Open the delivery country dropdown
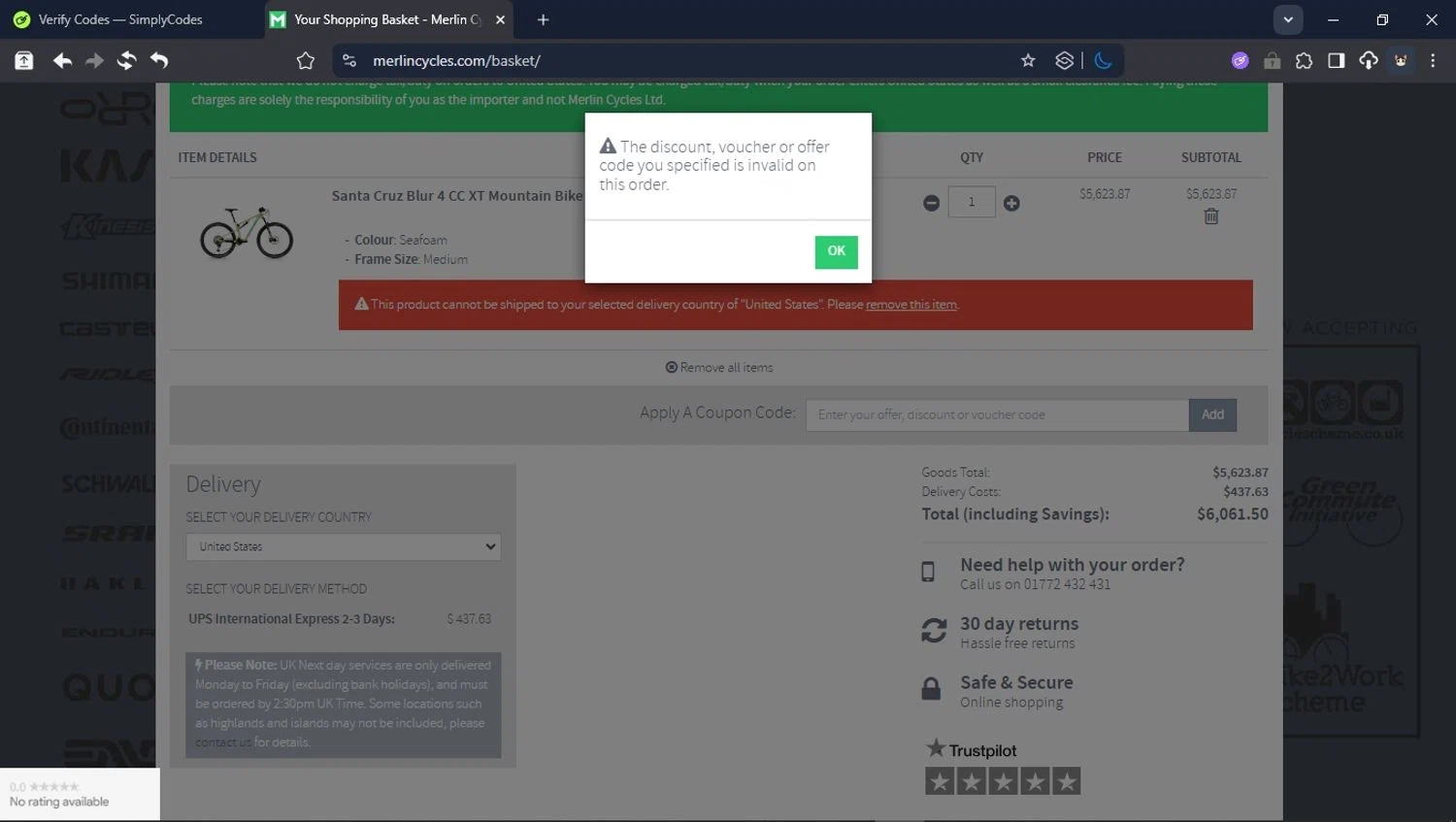 coord(344,546)
